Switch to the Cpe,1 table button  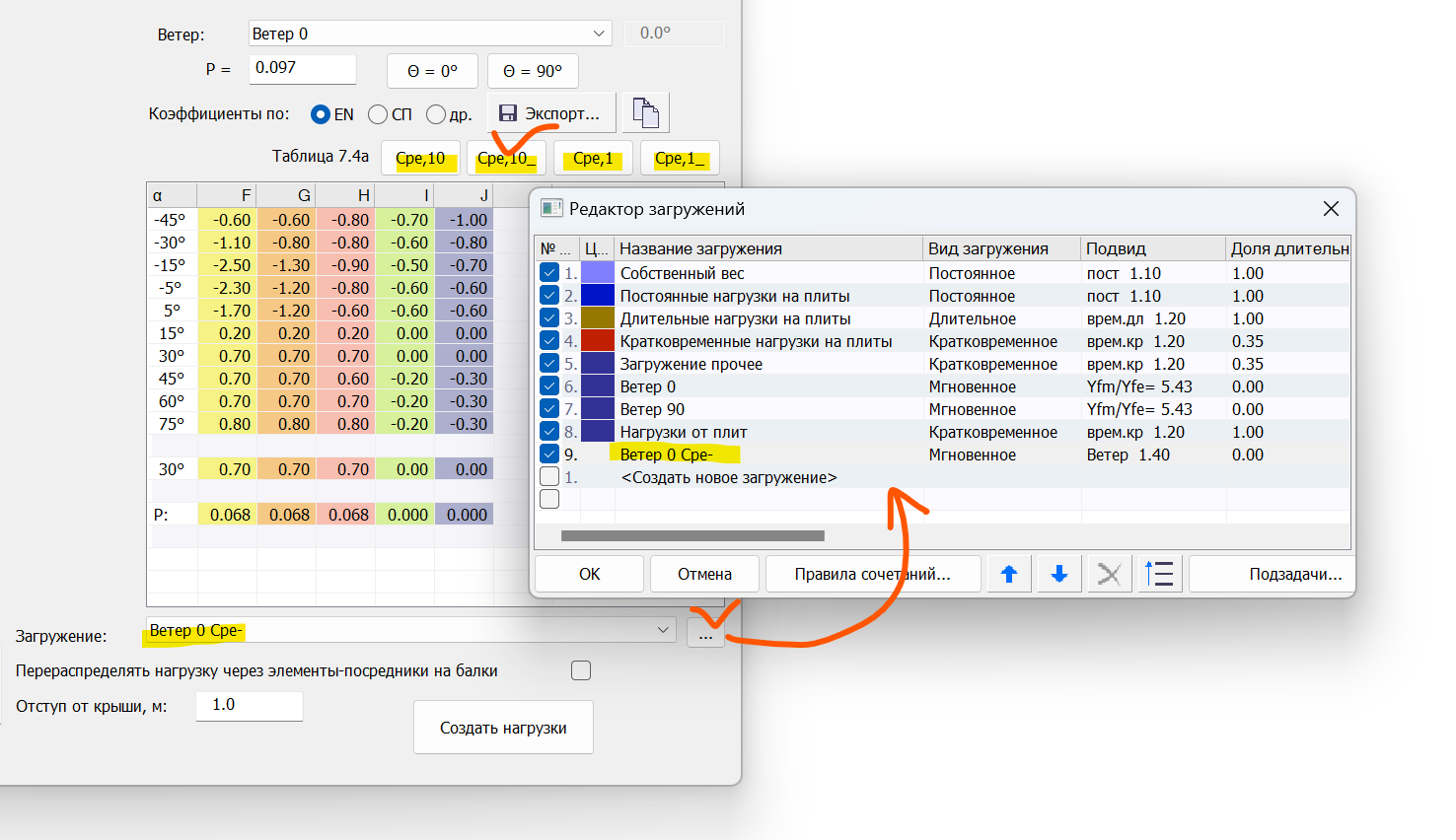593,158
